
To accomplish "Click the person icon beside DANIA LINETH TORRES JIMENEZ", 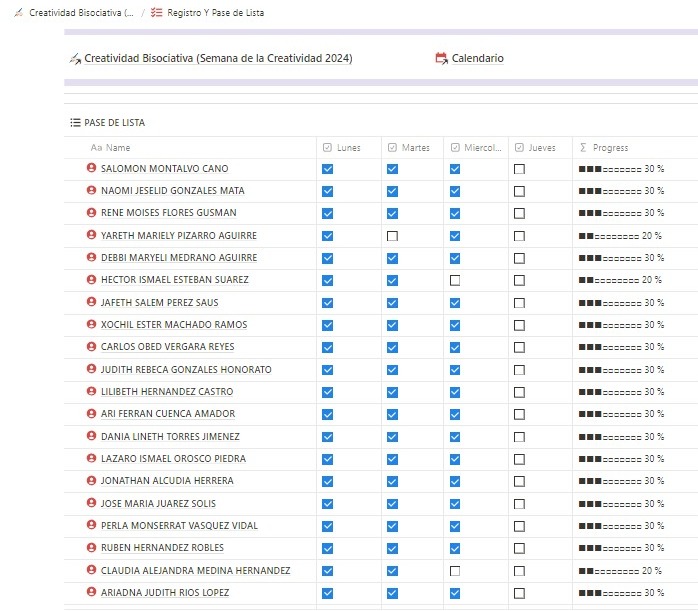I will coord(91,436).
